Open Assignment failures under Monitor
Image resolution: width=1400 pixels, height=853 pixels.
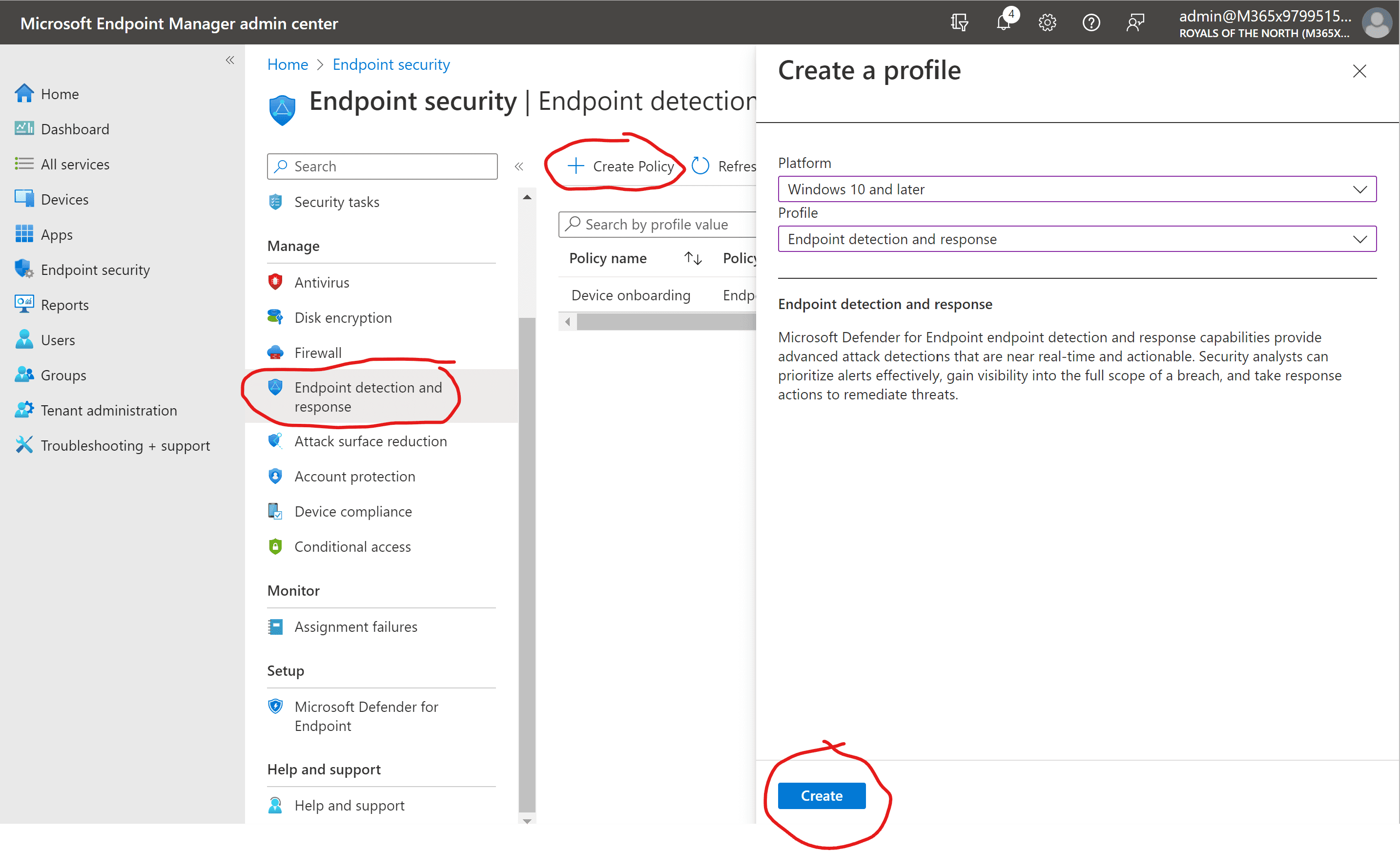pyautogui.click(x=356, y=626)
